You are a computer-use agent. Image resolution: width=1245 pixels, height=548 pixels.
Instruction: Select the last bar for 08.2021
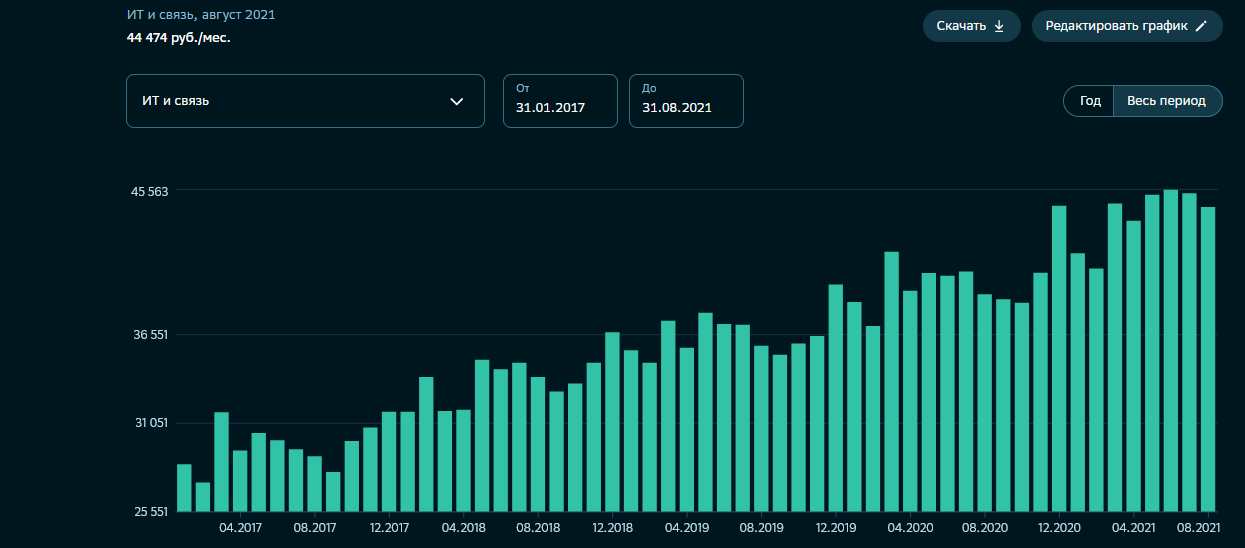click(1208, 358)
